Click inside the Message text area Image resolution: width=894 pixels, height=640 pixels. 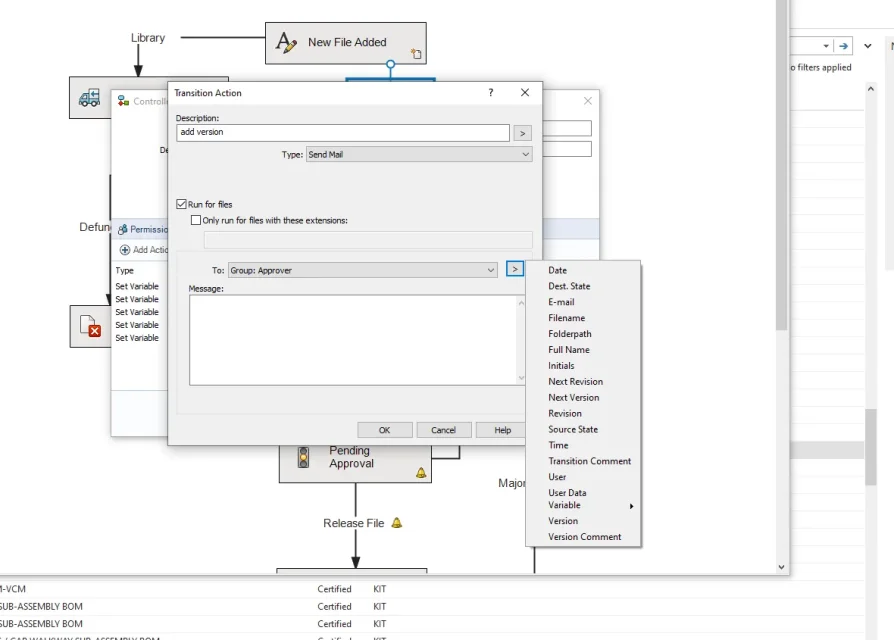[352, 340]
